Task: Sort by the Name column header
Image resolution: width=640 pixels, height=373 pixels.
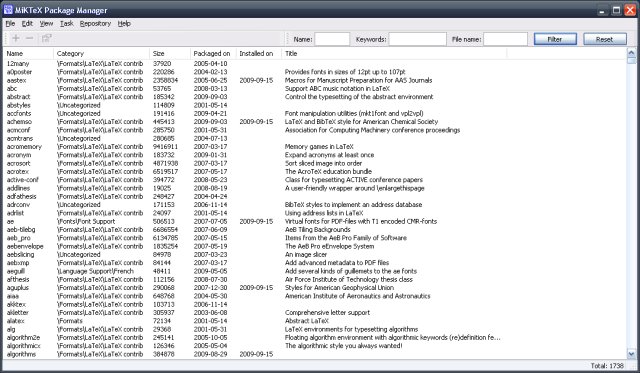Action: tap(28, 53)
